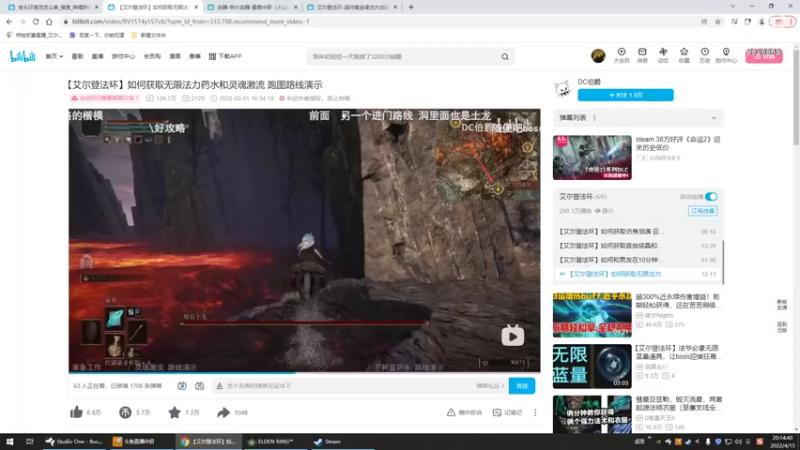Open the 动态 feed icon
Screen dimensions: 800x450
tap(663, 55)
